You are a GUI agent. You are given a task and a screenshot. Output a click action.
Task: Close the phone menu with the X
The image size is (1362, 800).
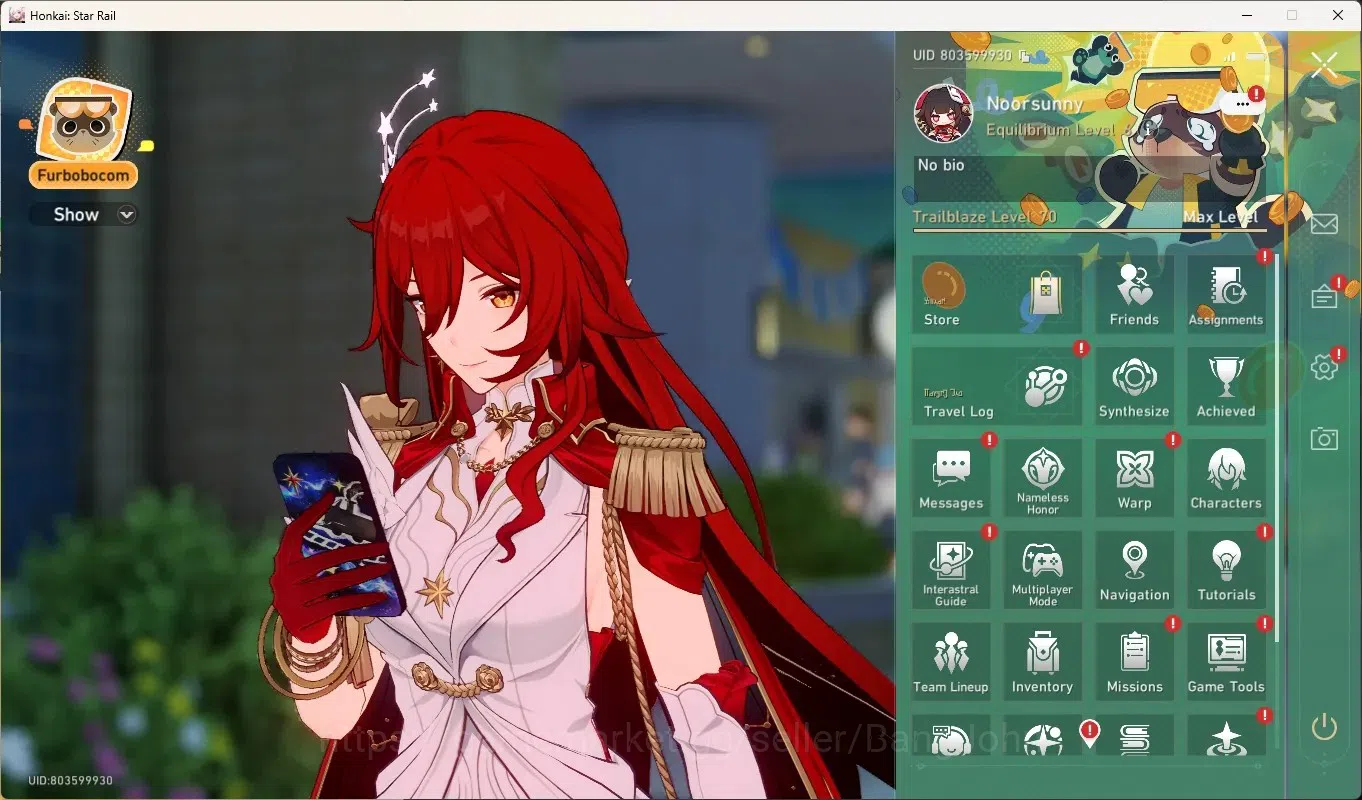pyautogui.click(x=1324, y=66)
